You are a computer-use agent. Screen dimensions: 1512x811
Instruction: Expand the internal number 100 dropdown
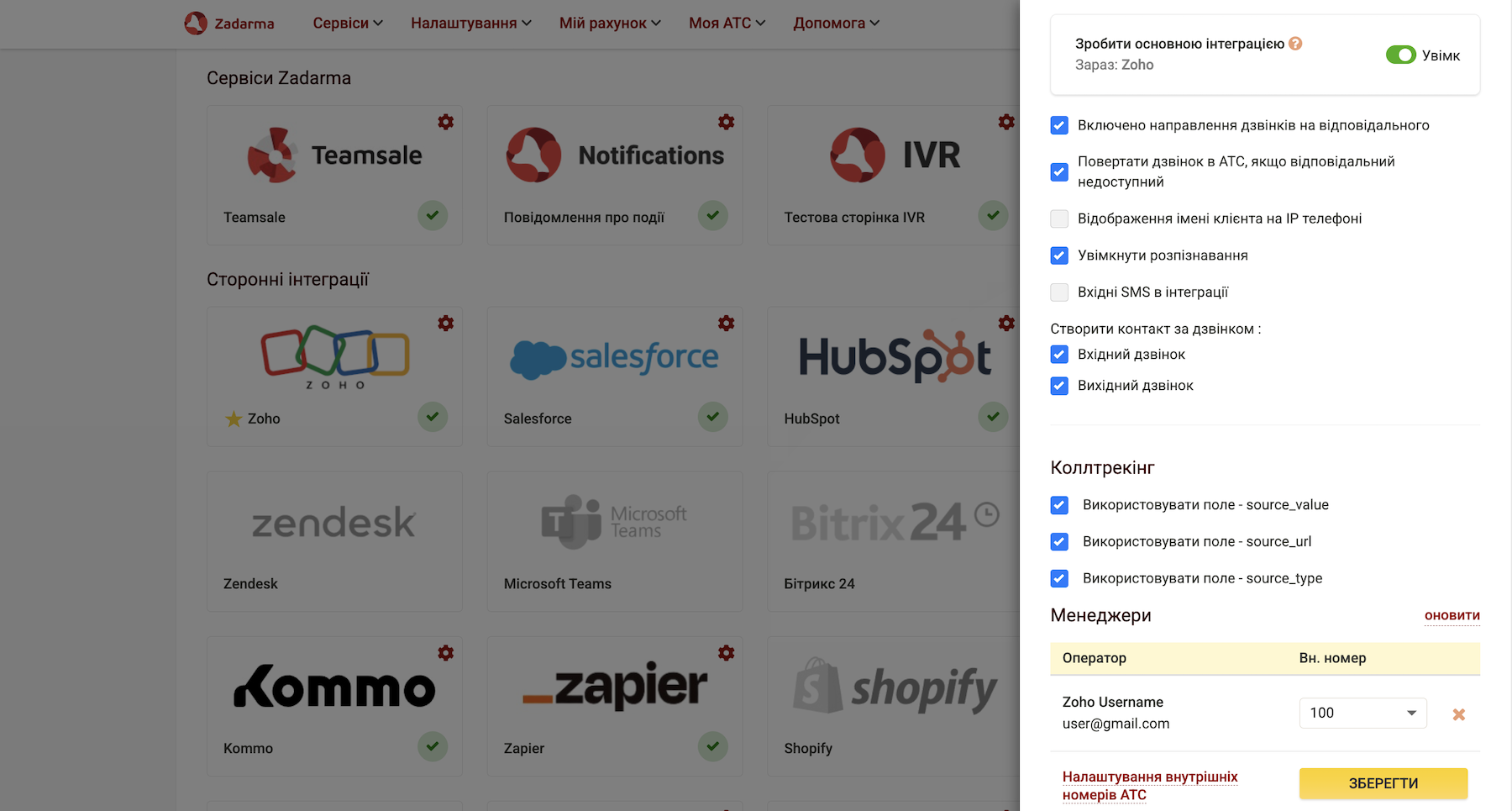pyautogui.click(x=1362, y=713)
